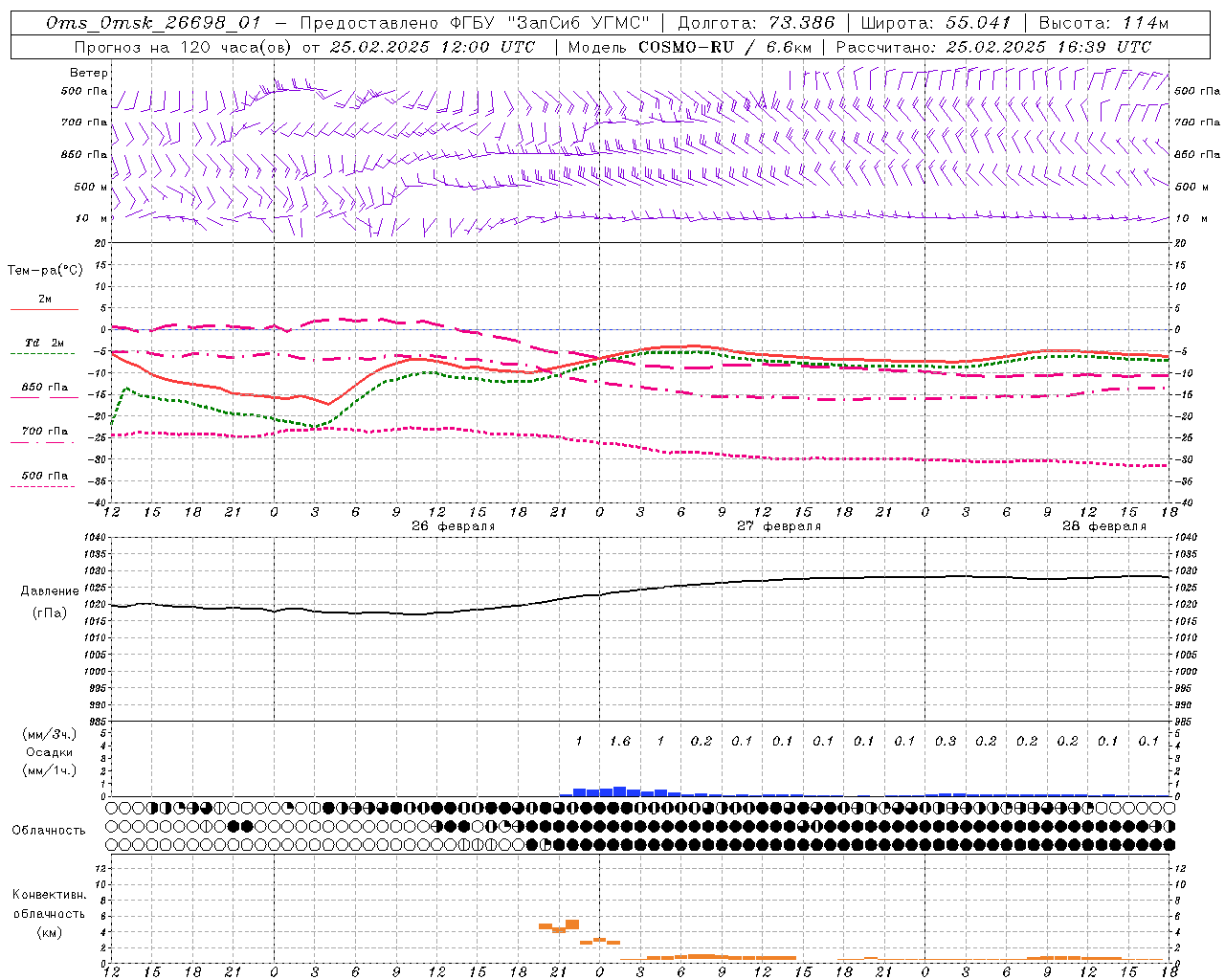The image size is (1225, 980).
Task: Click the Осадки precipitation label
Action: tap(50, 752)
